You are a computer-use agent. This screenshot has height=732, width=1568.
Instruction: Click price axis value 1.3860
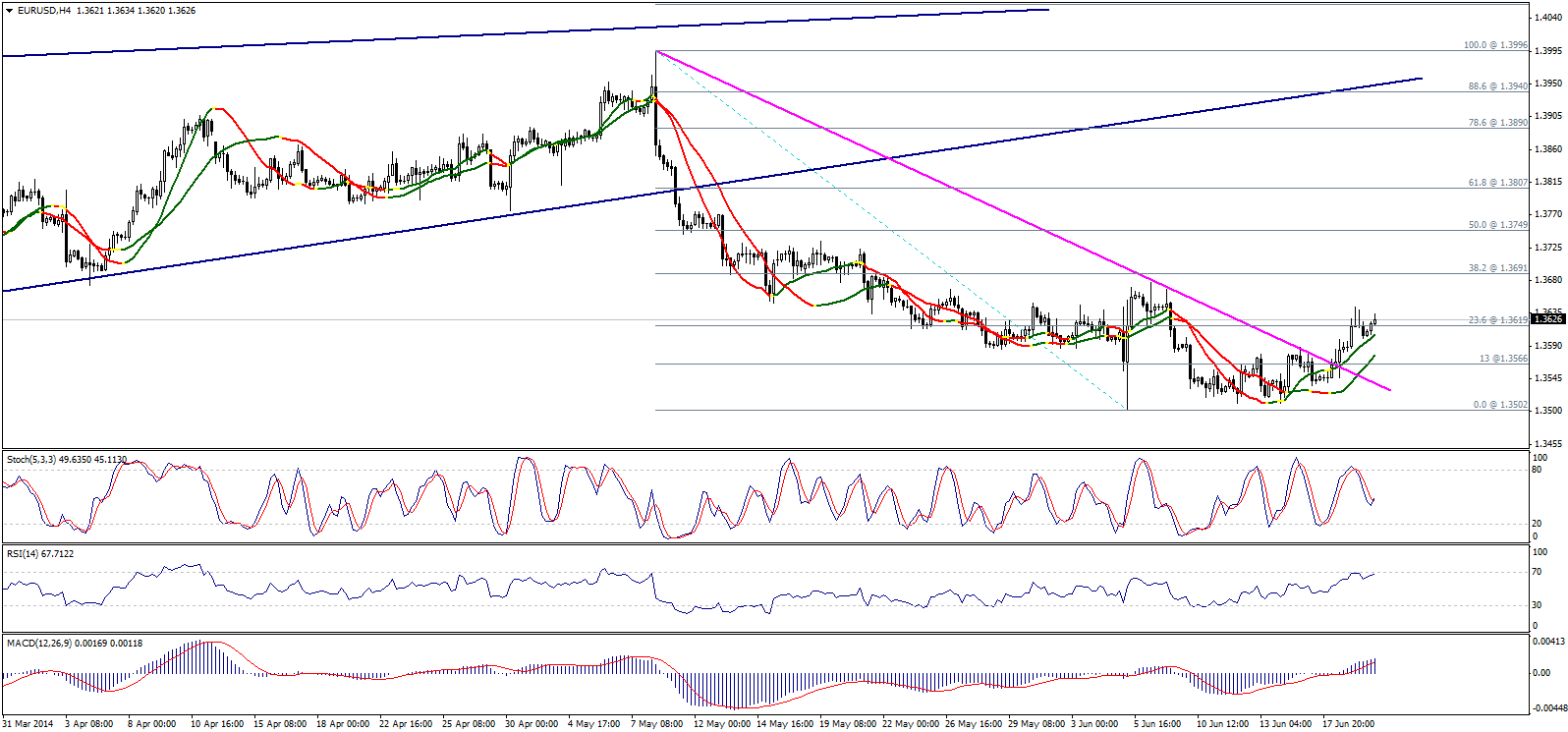tap(1549, 149)
